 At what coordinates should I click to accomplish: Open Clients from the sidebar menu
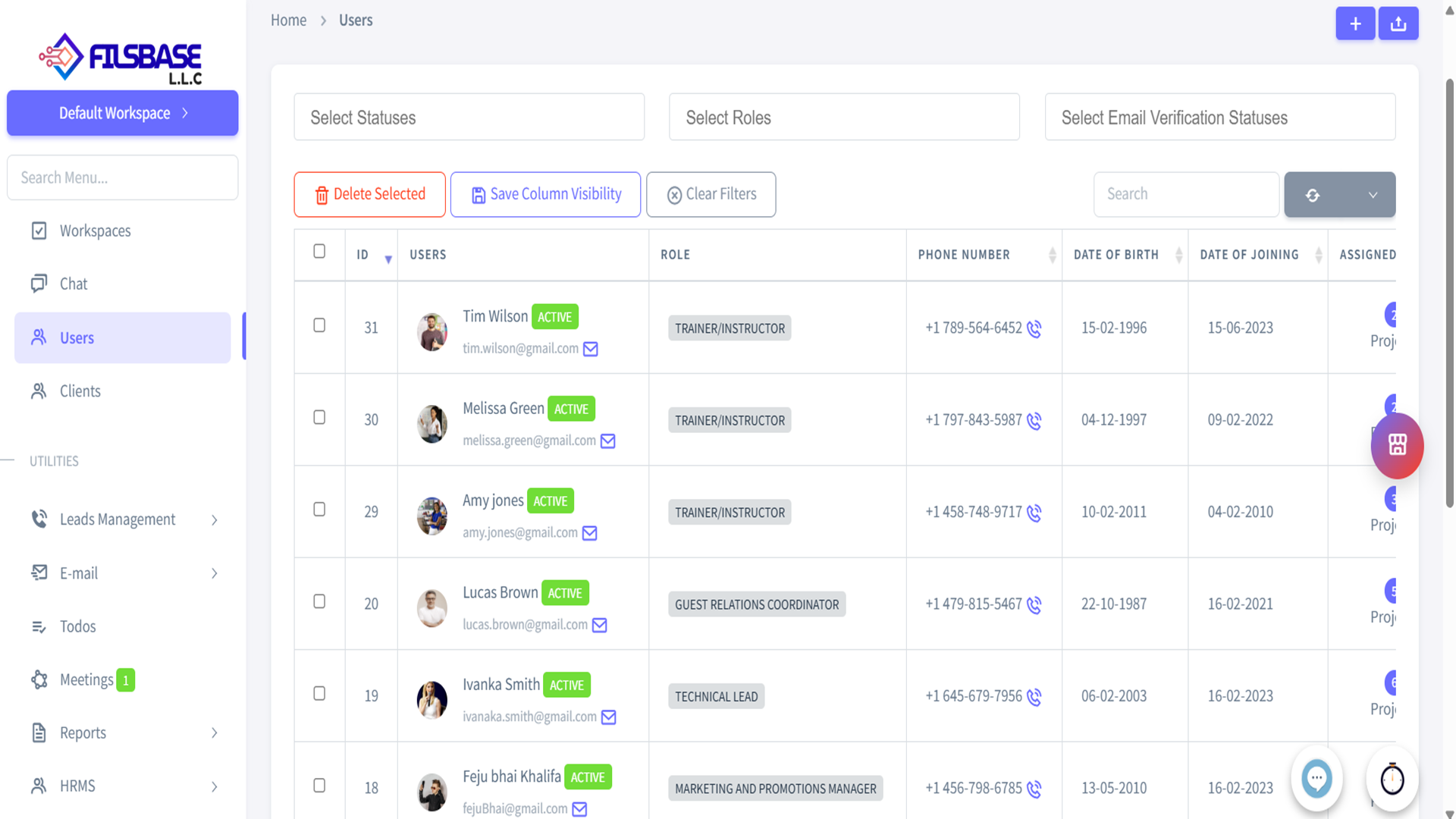click(80, 391)
